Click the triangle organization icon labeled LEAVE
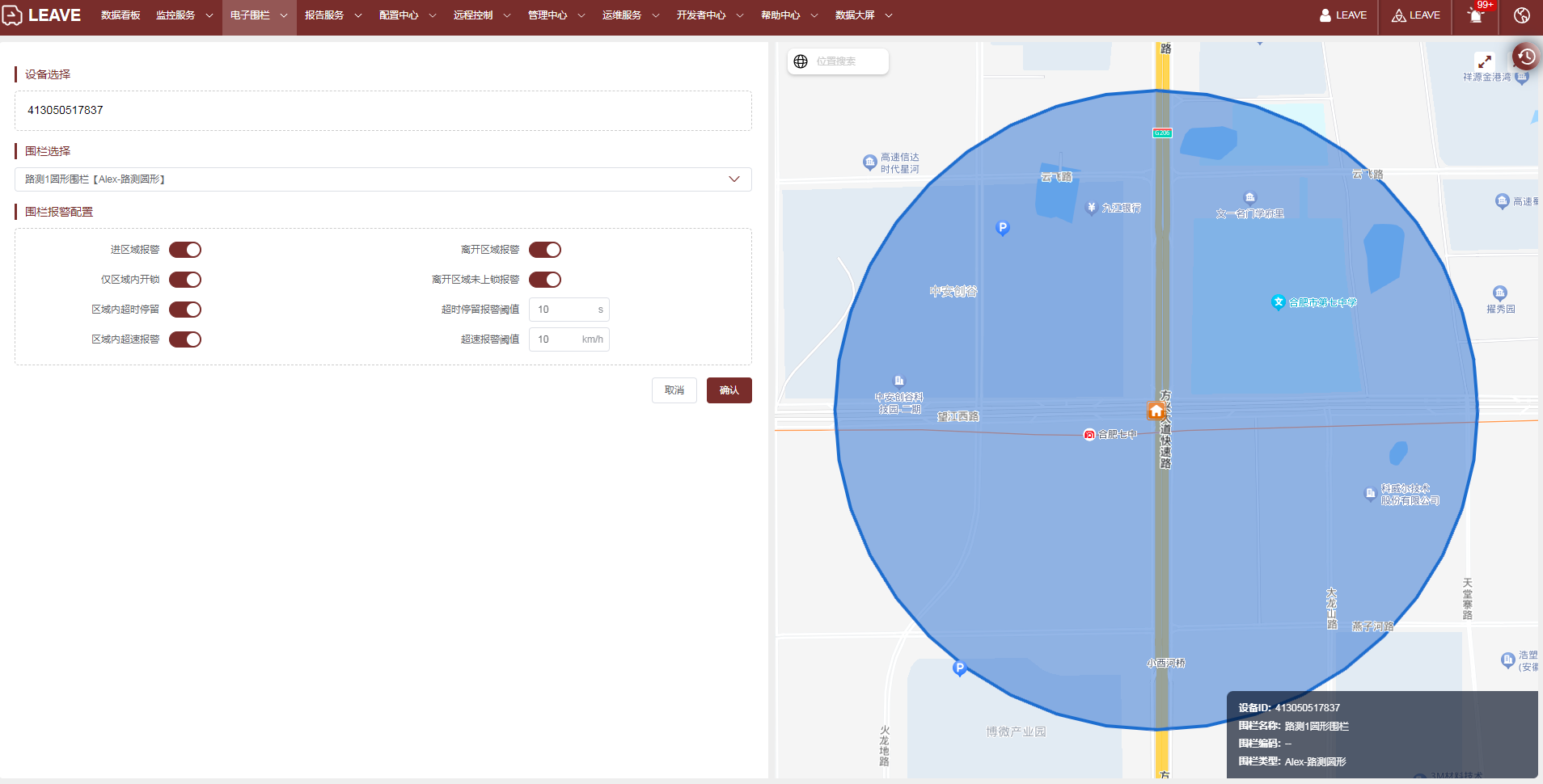Viewport: 1543px width, 784px height. click(1398, 15)
